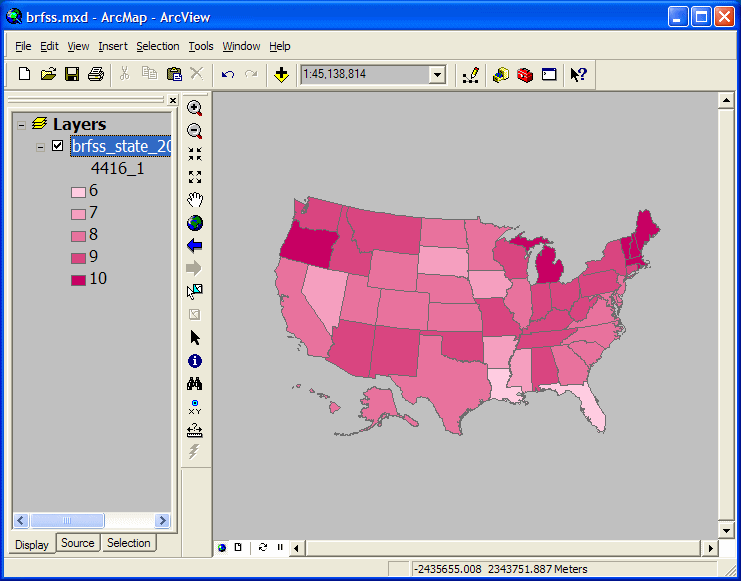Image resolution: width=741 pixels, height=581 pixels.
Task: Uncheck the brfss_state layer visibility checkbox
Action: 58,146
